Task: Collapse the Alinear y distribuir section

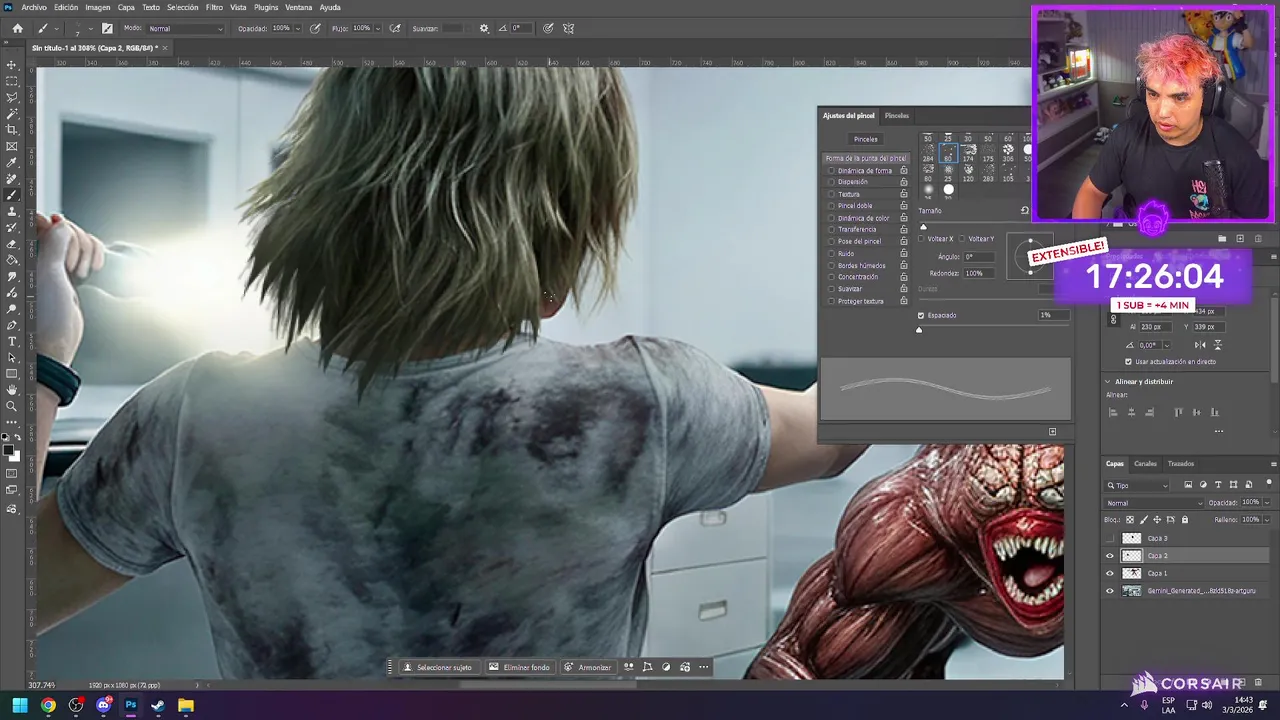Action: [1108, 381]
